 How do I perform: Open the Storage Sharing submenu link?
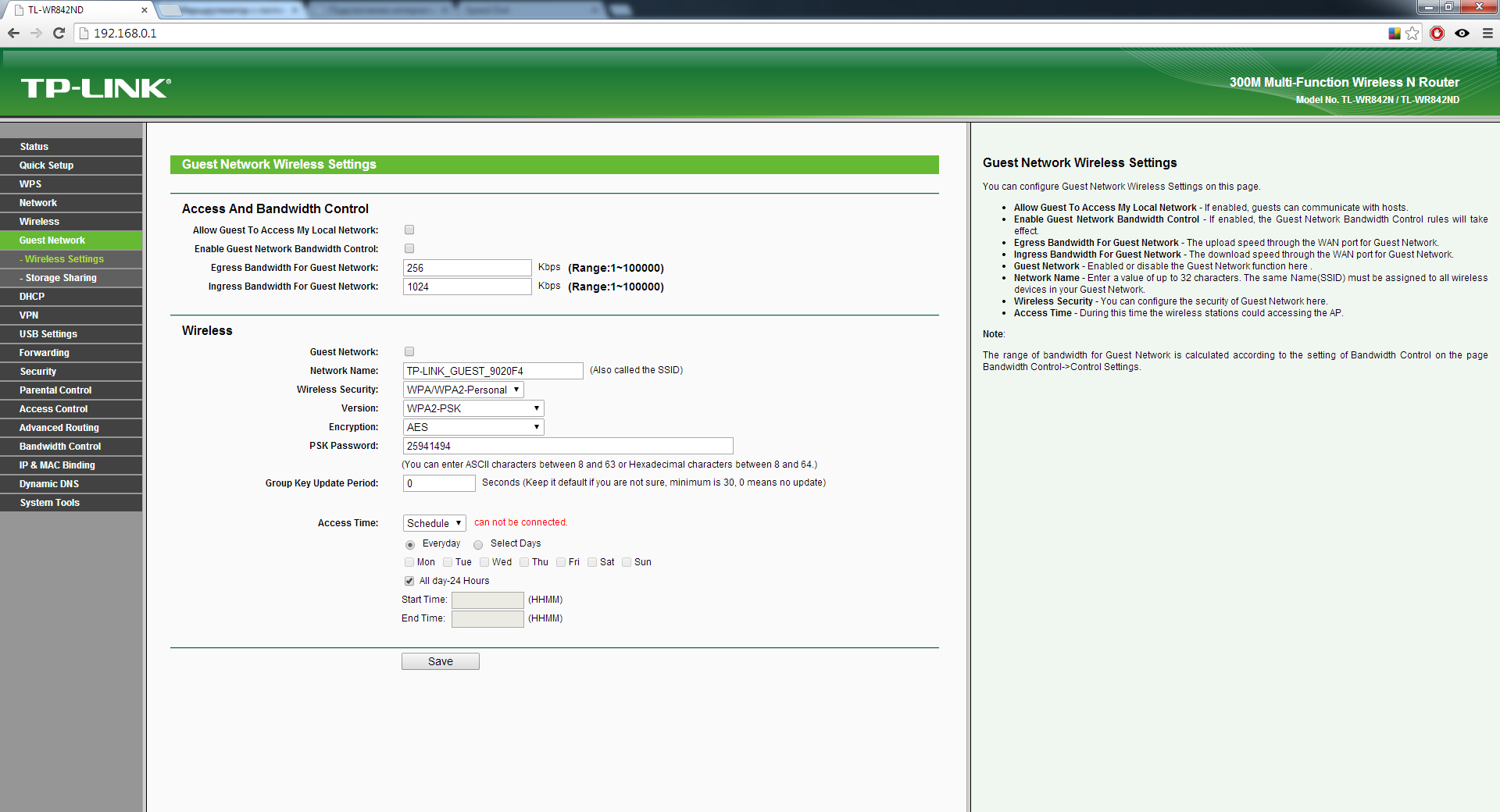tap(61, 278)
